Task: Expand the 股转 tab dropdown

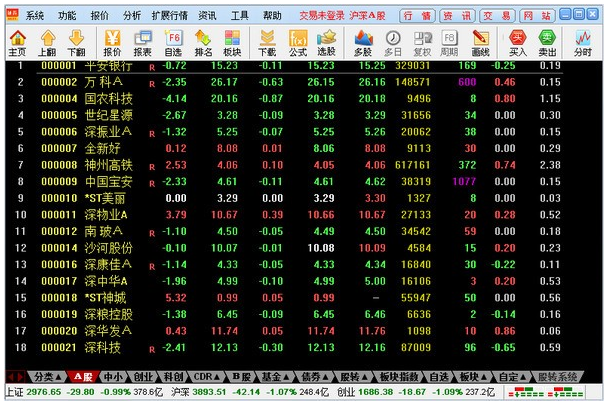Action: (353, 376)
